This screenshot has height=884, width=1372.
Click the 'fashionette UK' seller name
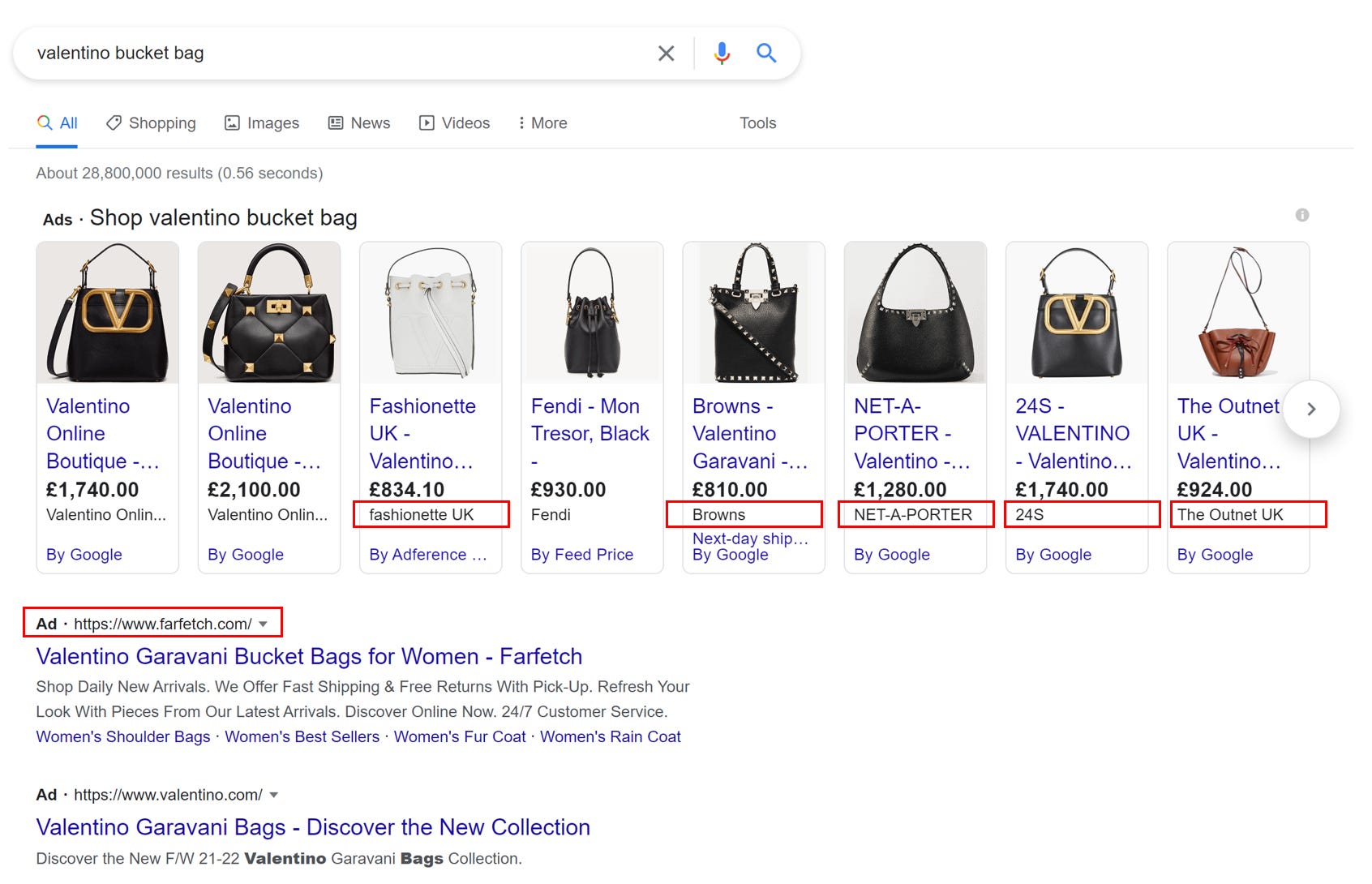pos(421,515)
